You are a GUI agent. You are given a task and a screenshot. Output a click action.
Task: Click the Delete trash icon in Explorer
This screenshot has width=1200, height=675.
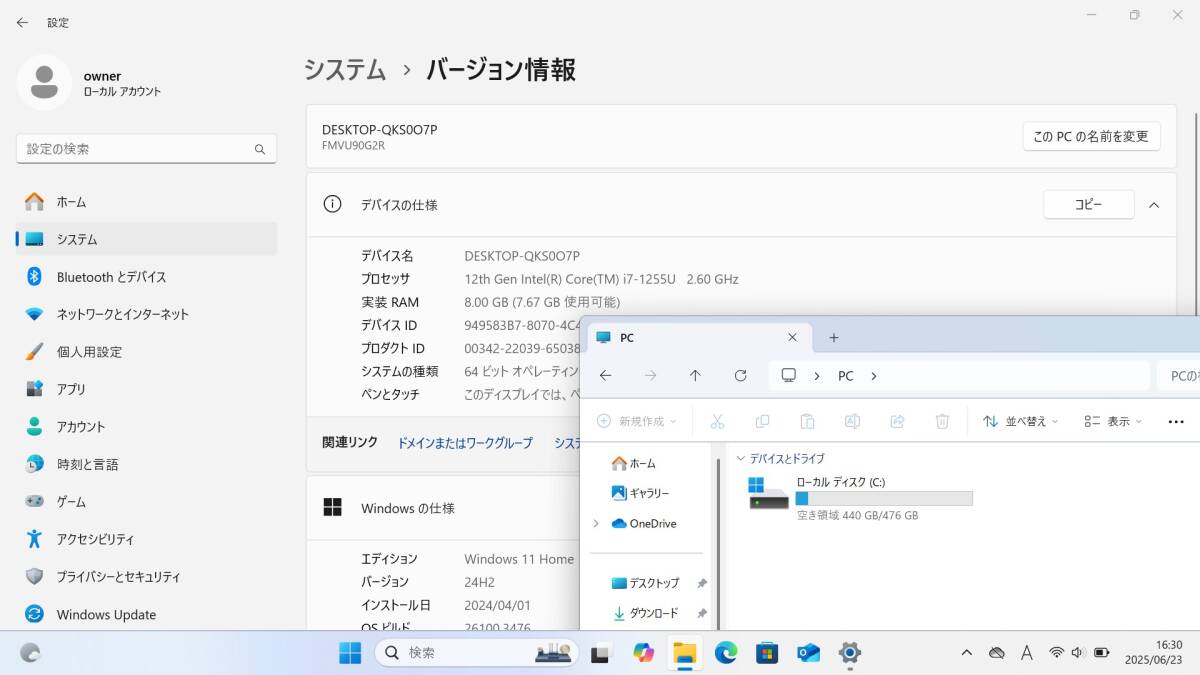coord(942,421)
